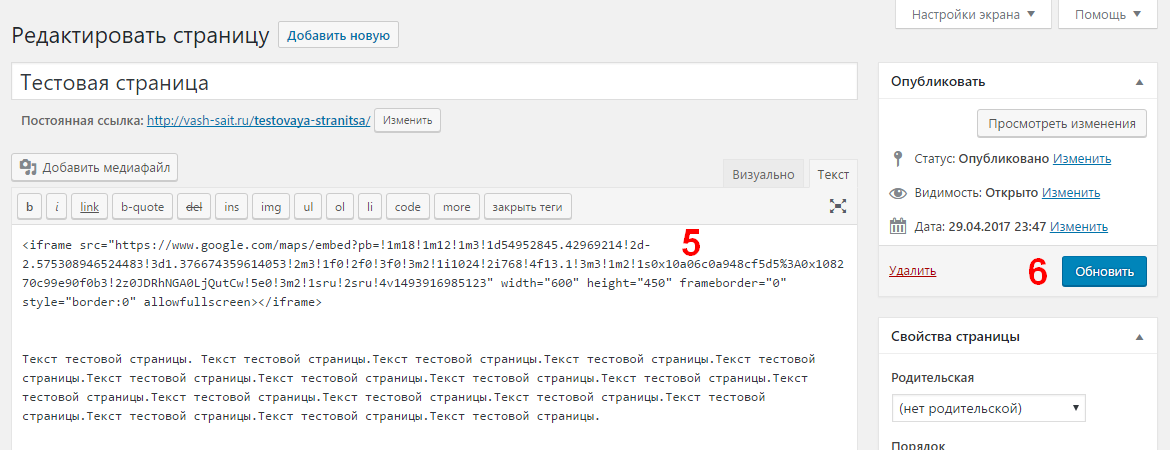
Task: Click Добавить новую button
Action: (338, 35)
